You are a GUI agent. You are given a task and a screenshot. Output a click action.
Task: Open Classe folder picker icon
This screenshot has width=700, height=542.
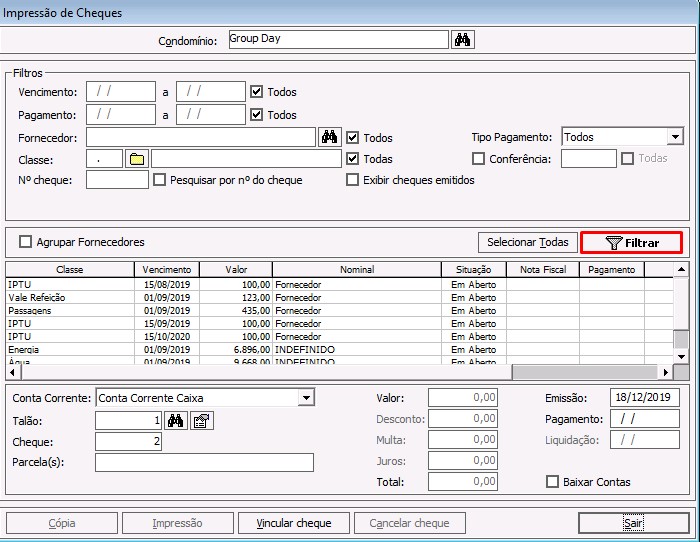pyautogui.click(x=137, y=159)
